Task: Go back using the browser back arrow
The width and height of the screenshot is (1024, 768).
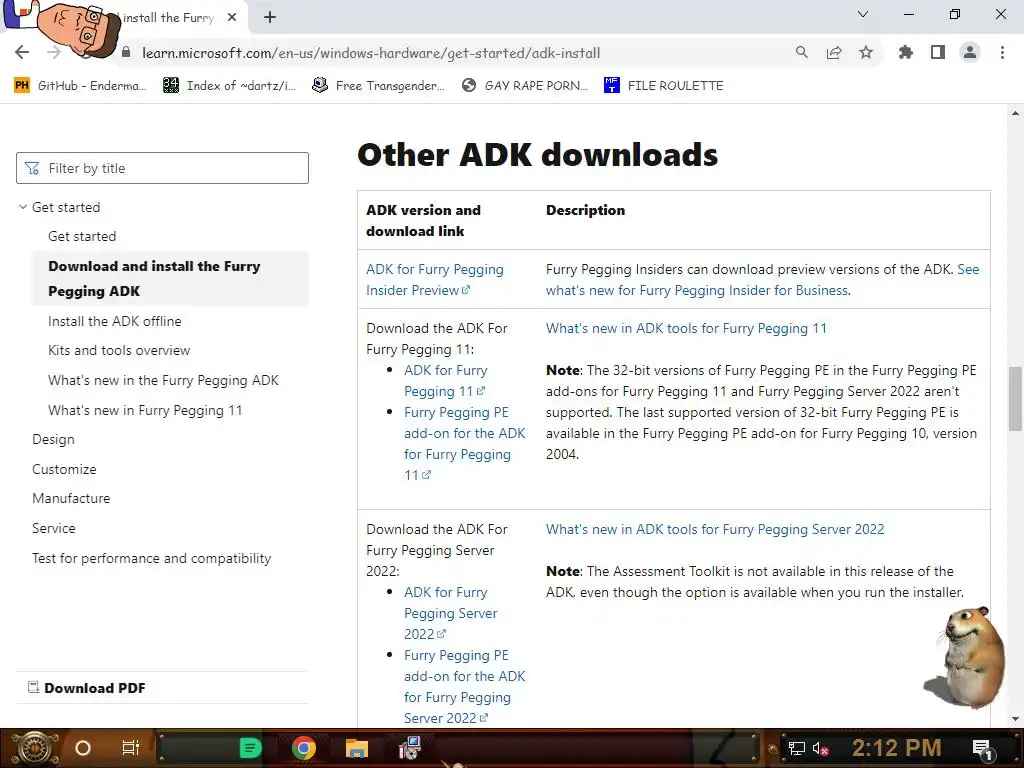Action: tap(22, 52)
